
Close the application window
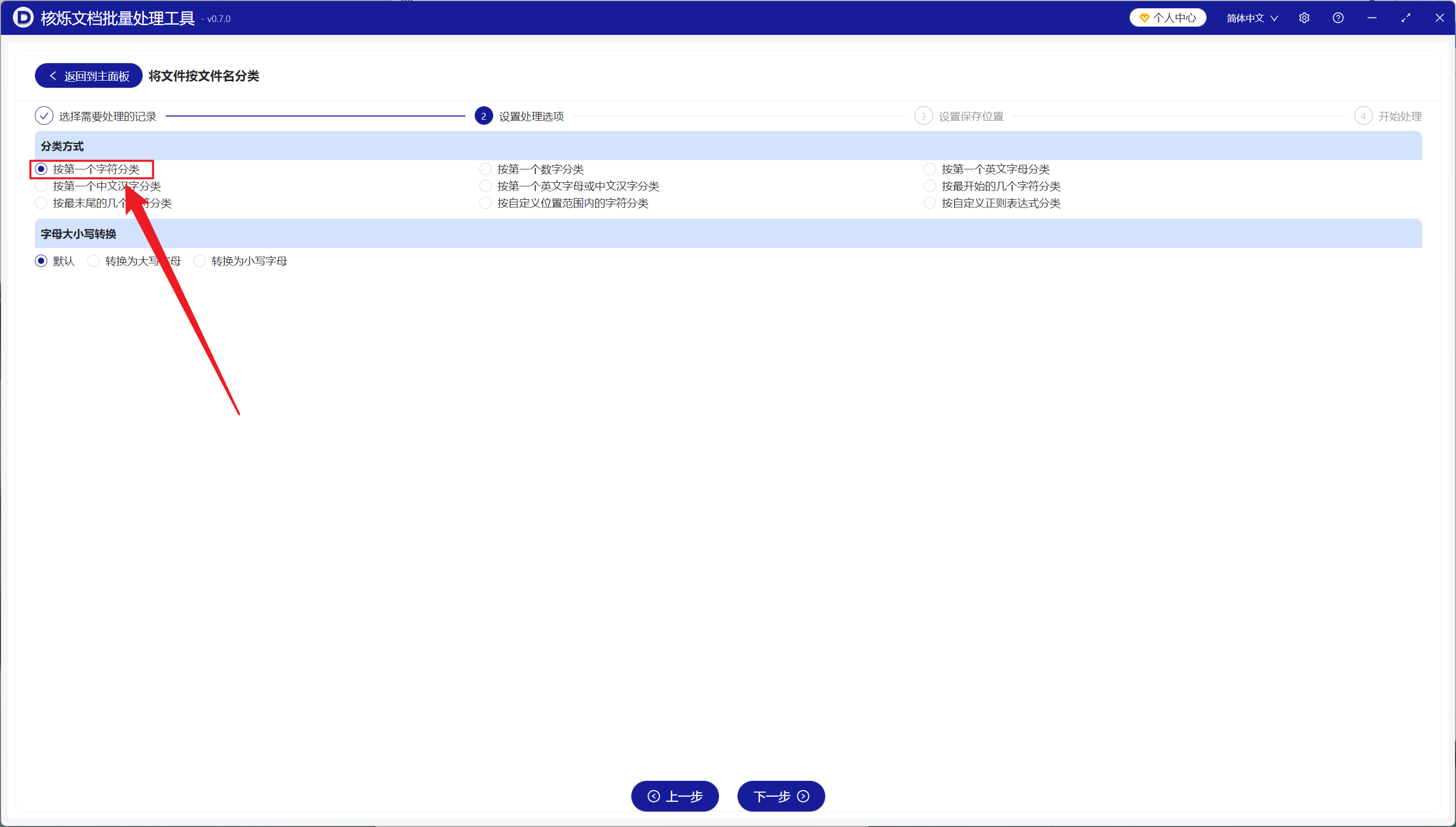(1440, 17)
